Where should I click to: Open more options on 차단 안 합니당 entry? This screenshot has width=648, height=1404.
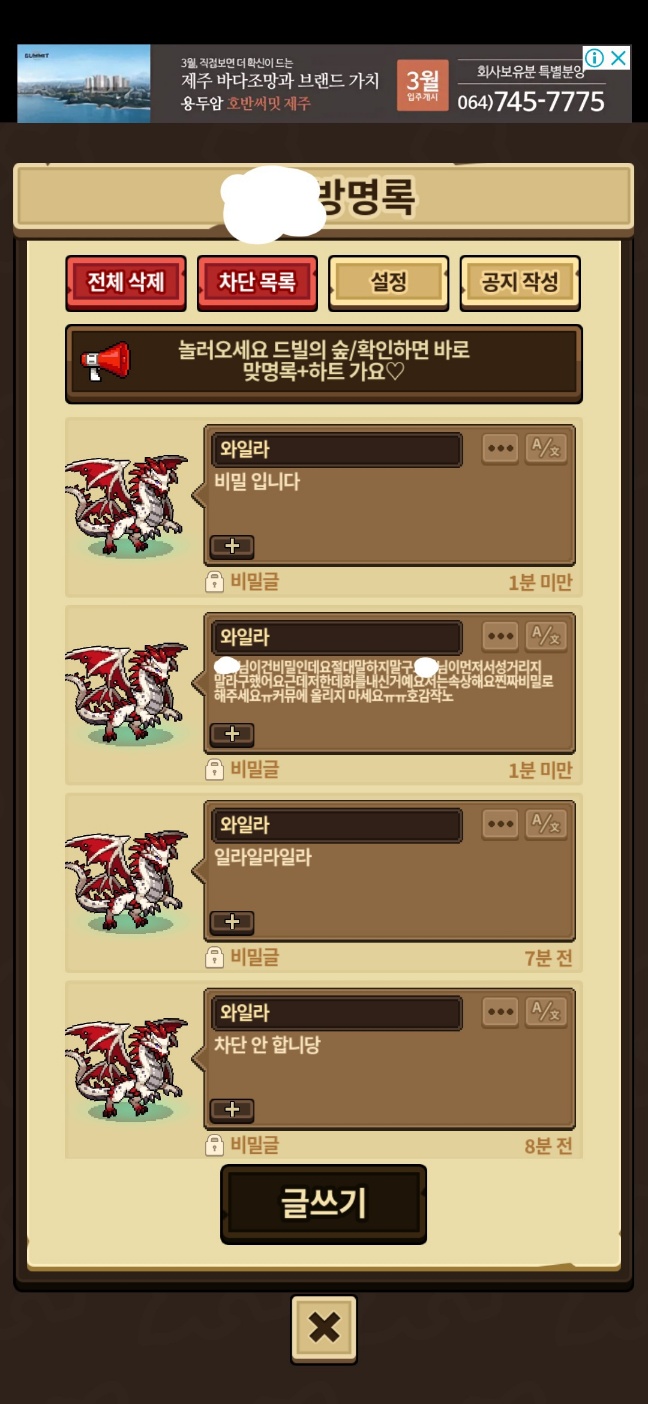point(500,1012)
